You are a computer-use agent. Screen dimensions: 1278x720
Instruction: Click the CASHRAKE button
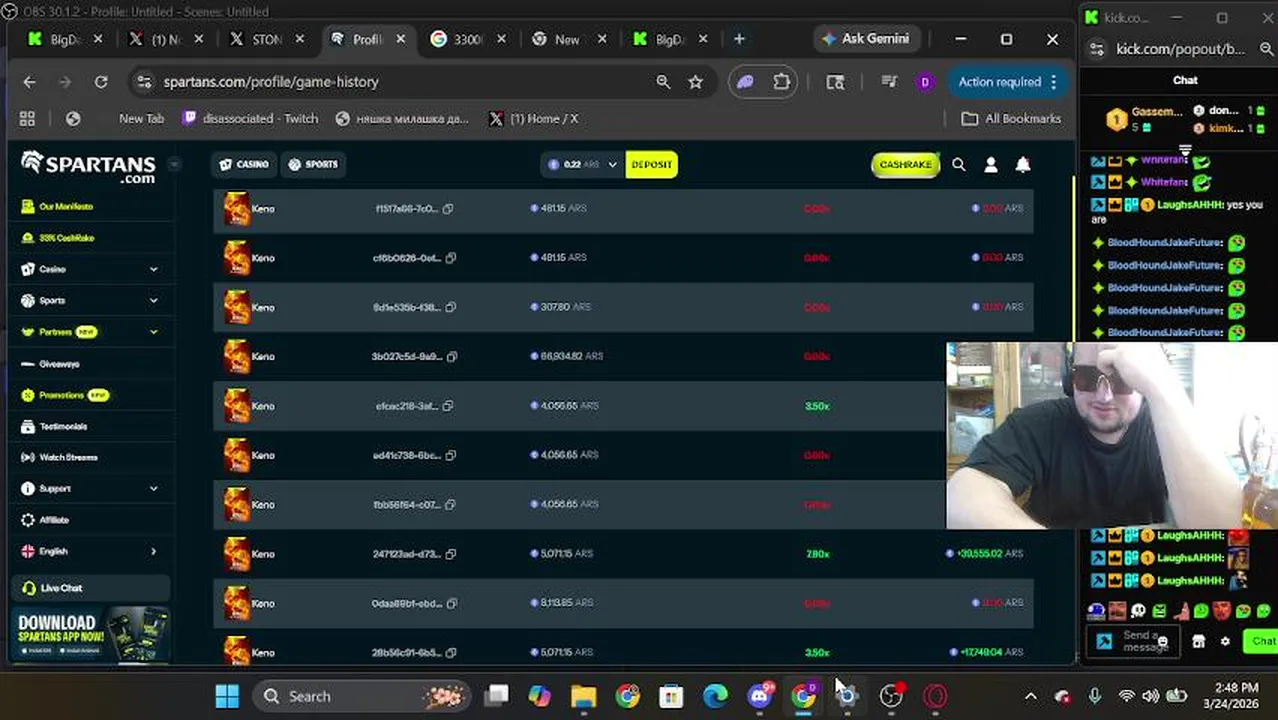coord(905,165)
